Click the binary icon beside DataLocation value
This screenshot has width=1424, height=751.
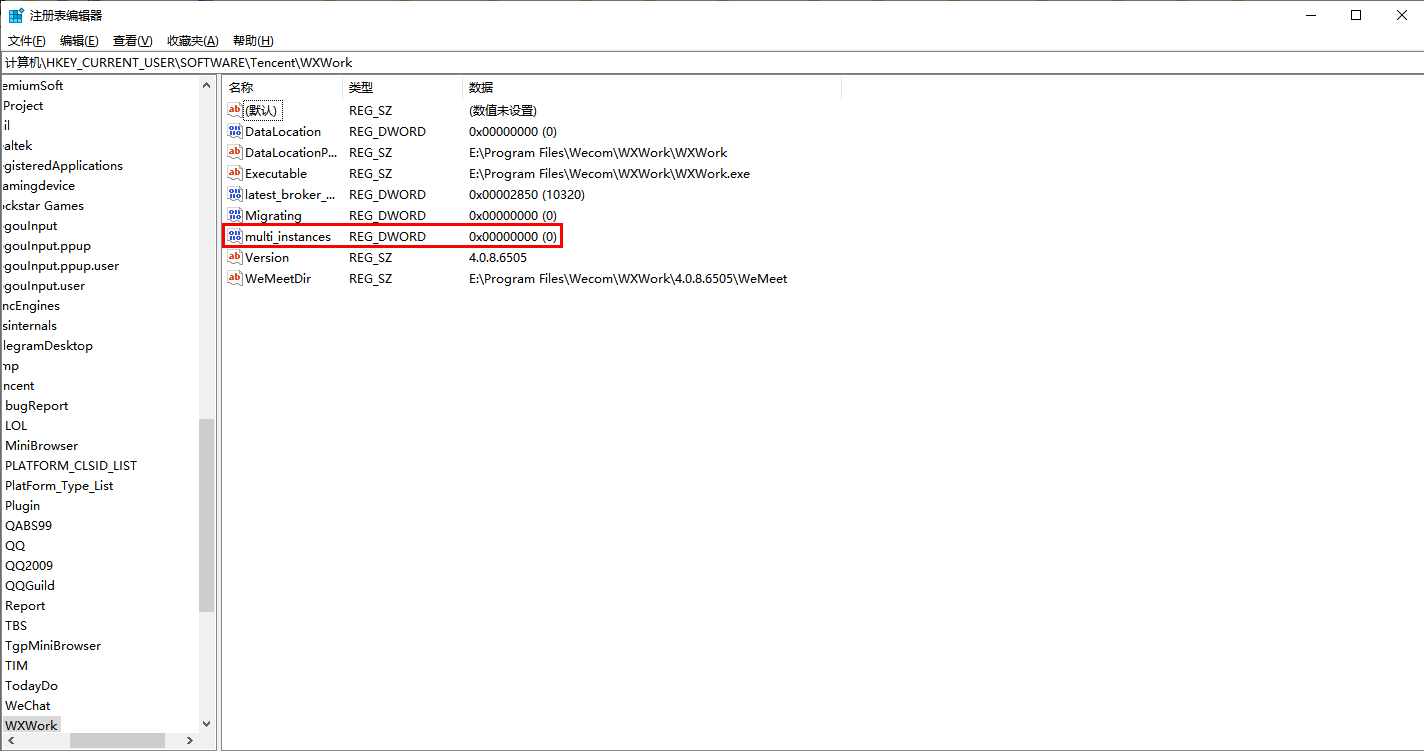pyautogui.click(x=235, y=131)
